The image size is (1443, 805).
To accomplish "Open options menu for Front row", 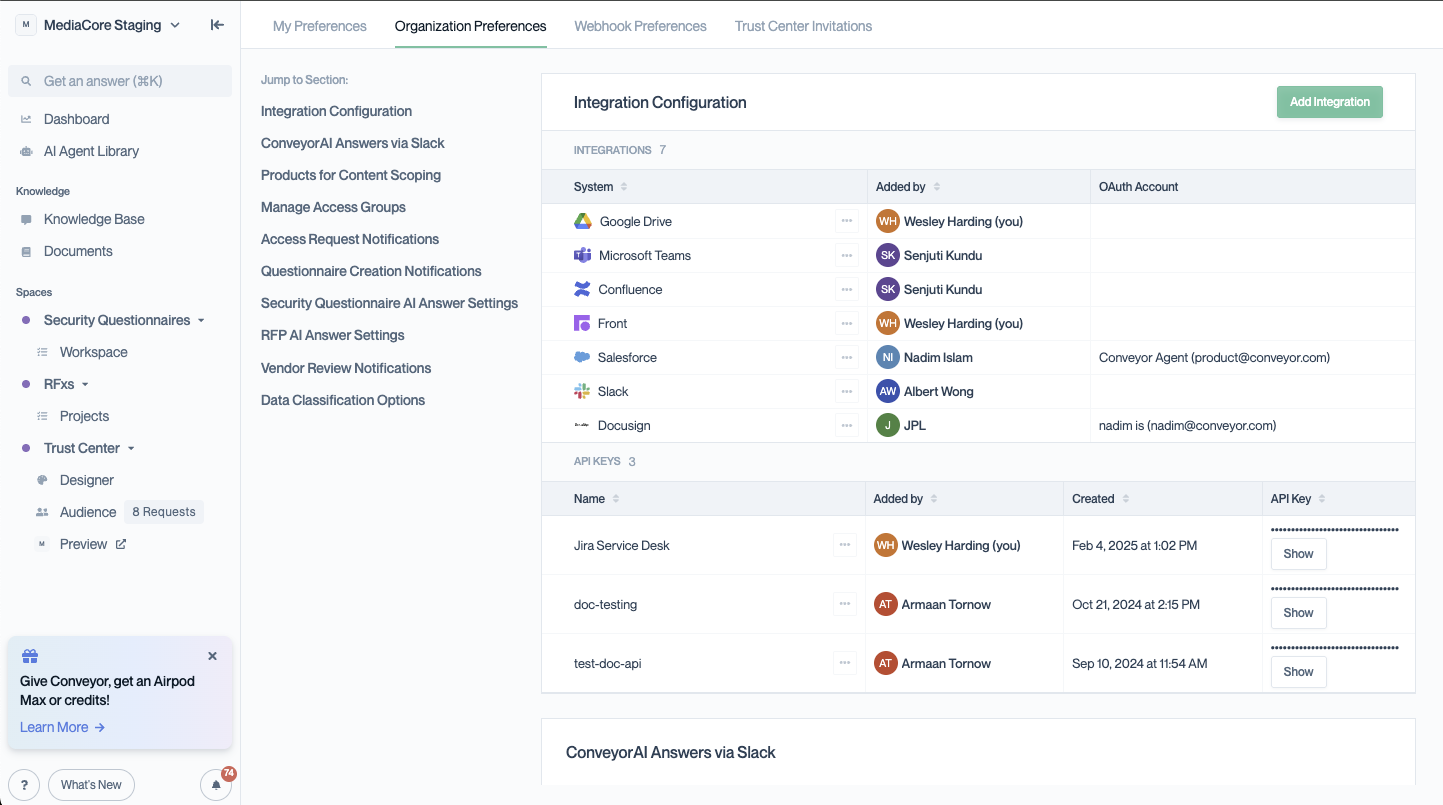I will [x=847, y=323].
